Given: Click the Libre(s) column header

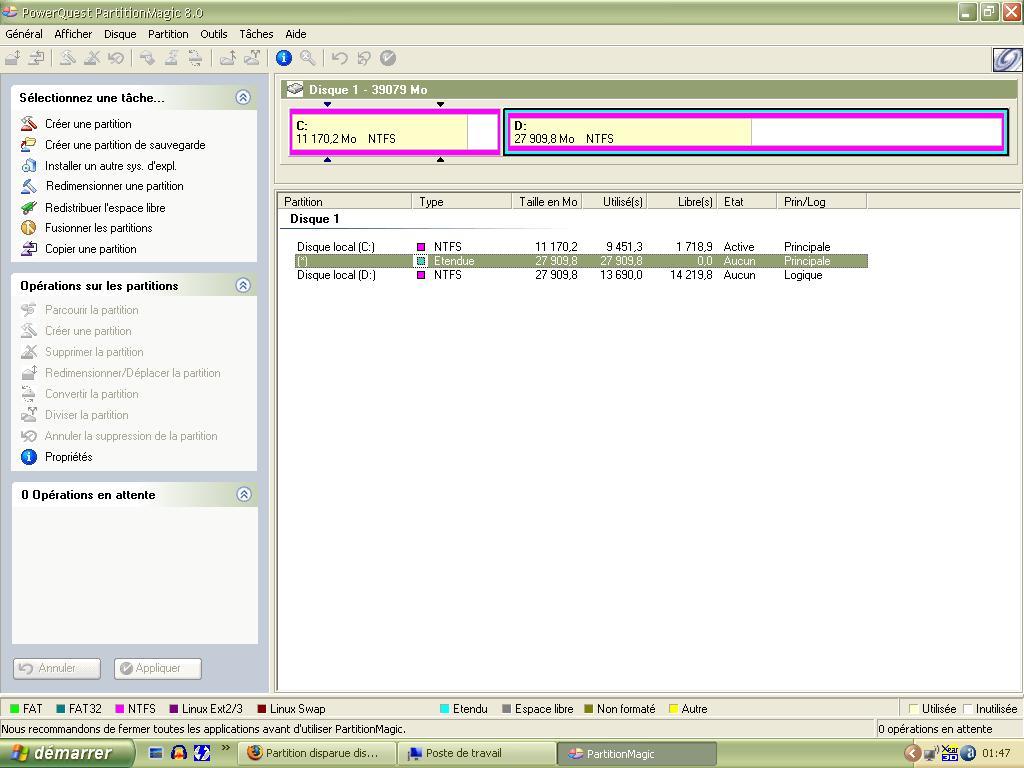Looking at the screenshot, I should 682,202.
